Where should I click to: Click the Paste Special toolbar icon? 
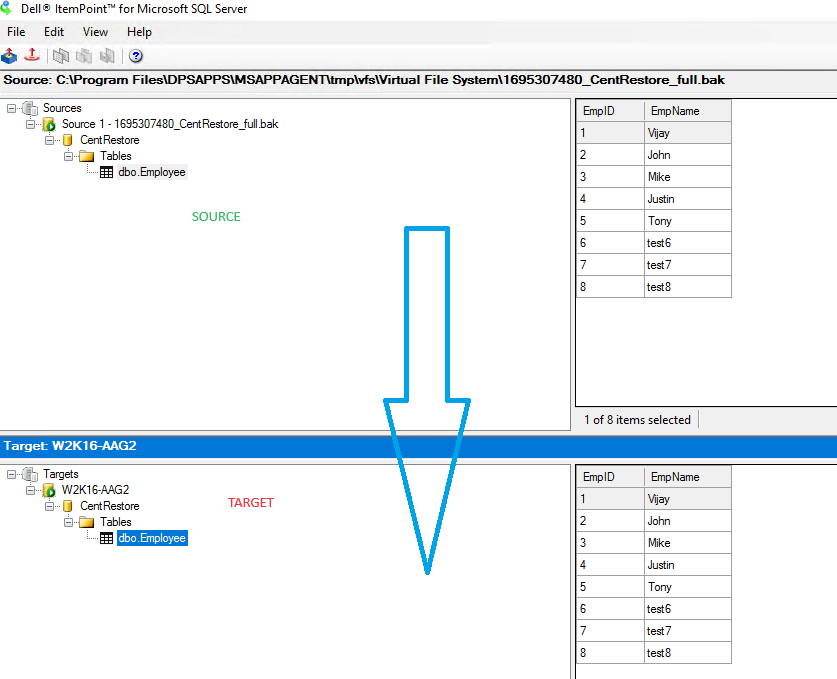(106, 57)
